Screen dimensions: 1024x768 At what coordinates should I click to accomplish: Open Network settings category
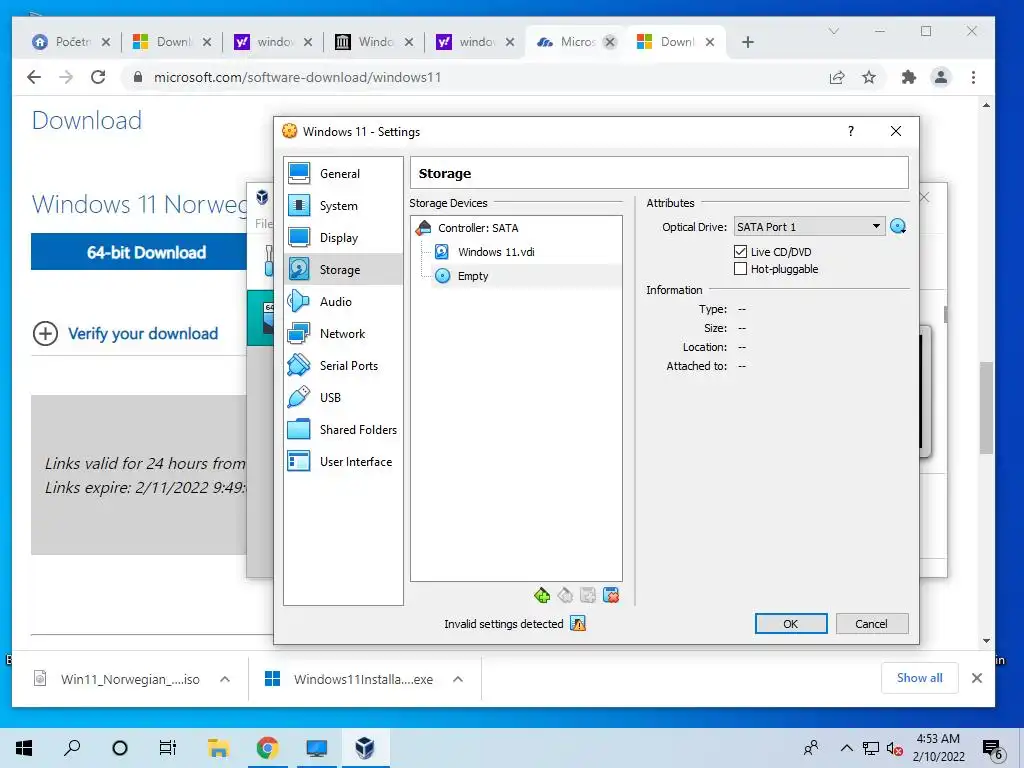pos(343,334)
